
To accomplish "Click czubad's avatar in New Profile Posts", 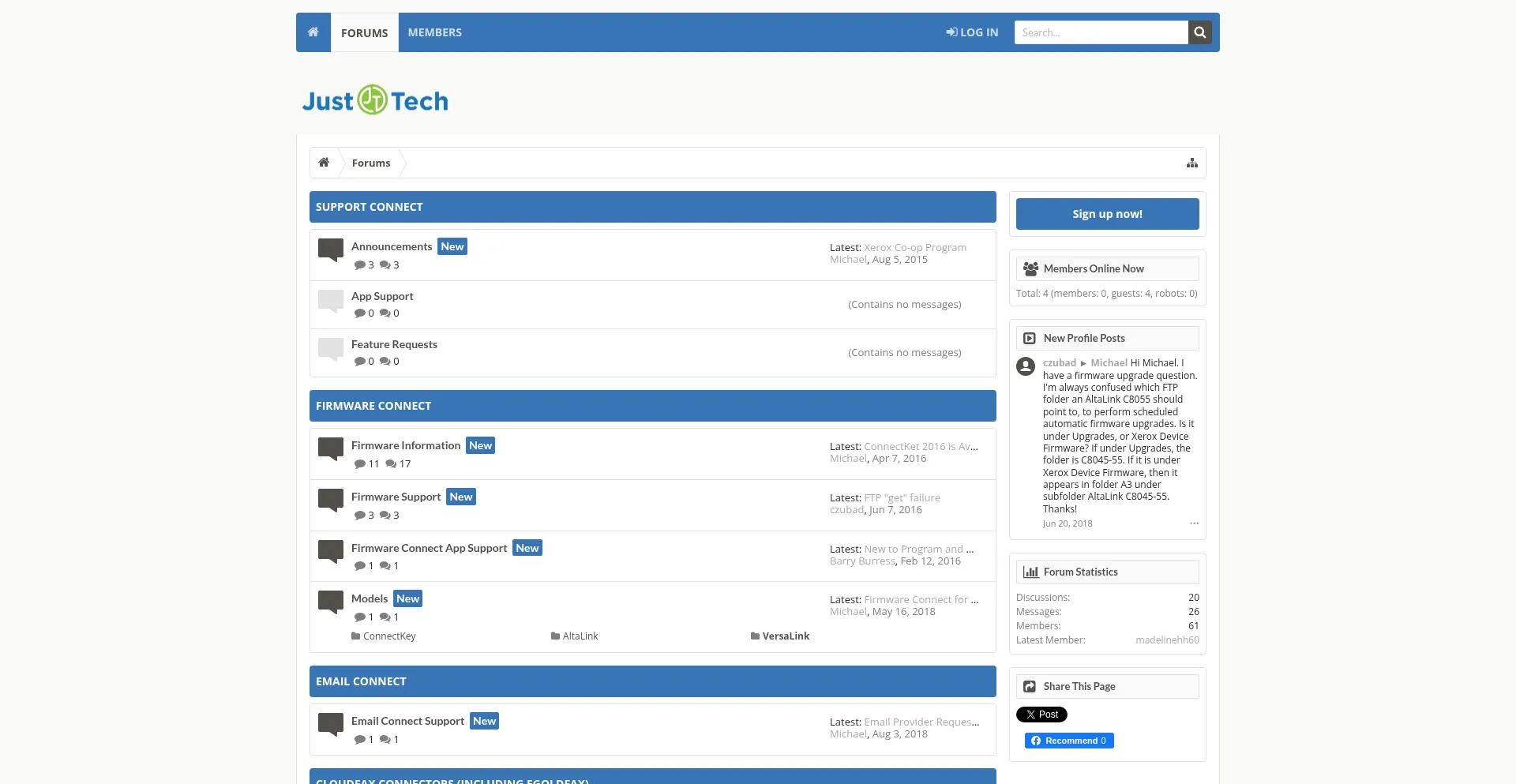I will tap(1026, 366).
